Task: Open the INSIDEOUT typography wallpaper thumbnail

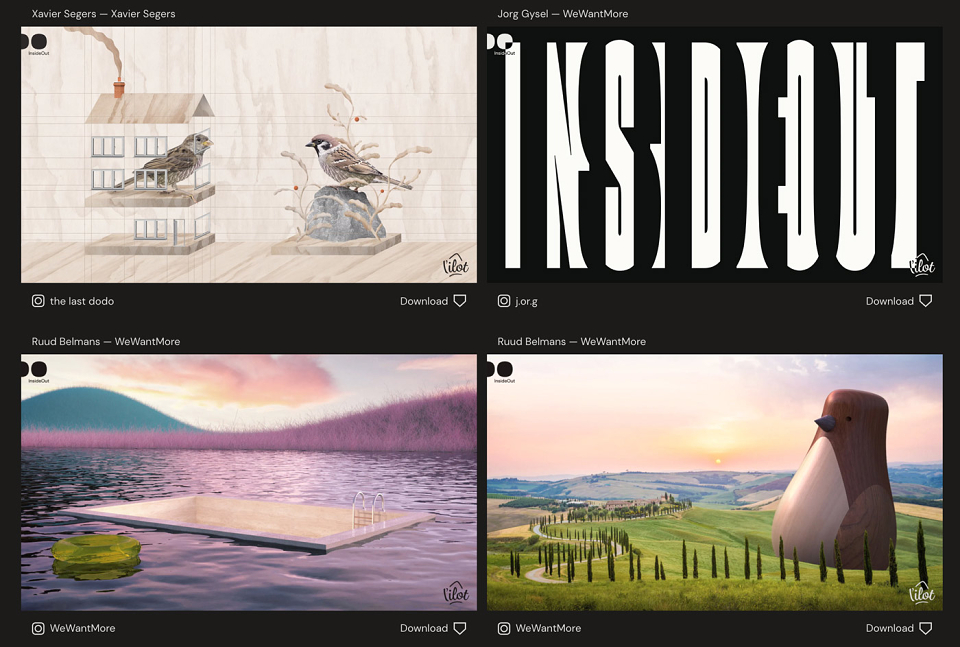Action: pos(714,154)
